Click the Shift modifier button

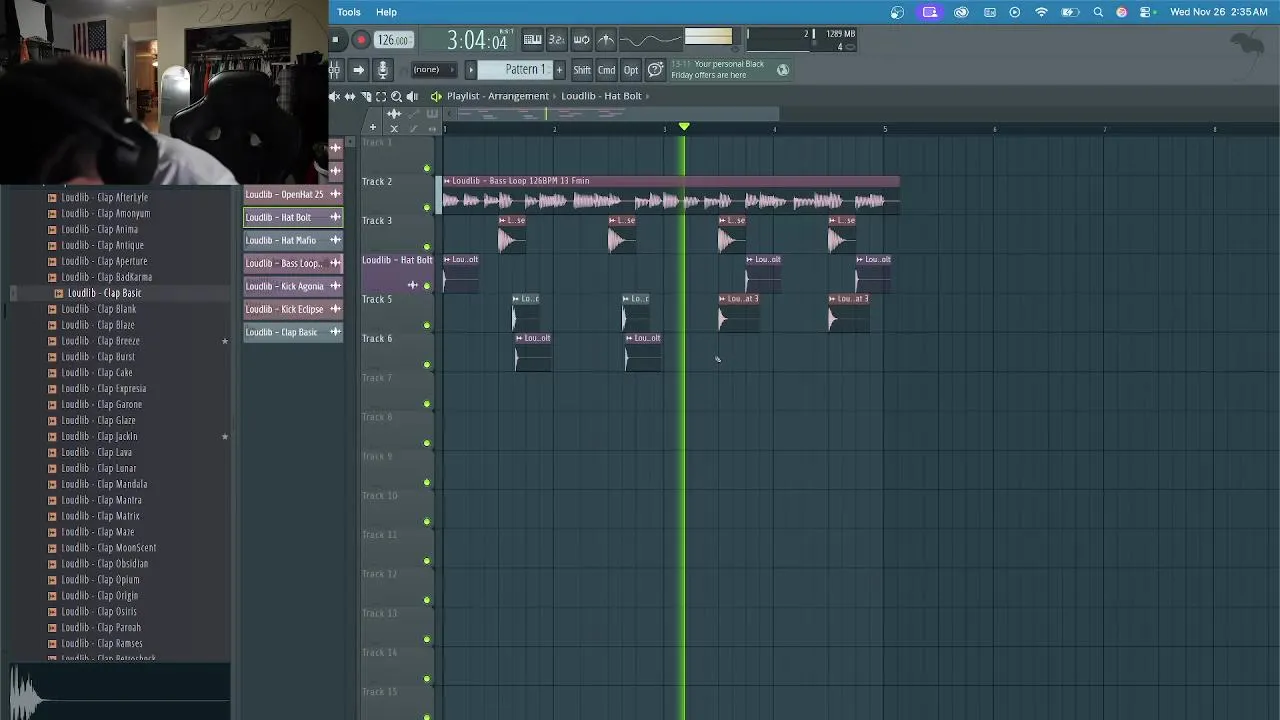[x=582, y=70]
